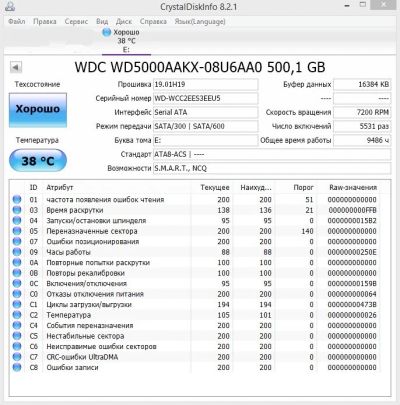Image resolution: width=400 pixels, height=405 pixels.
Task: Click raw value 0000000250E for Часы работы
Action: (352, 252)
